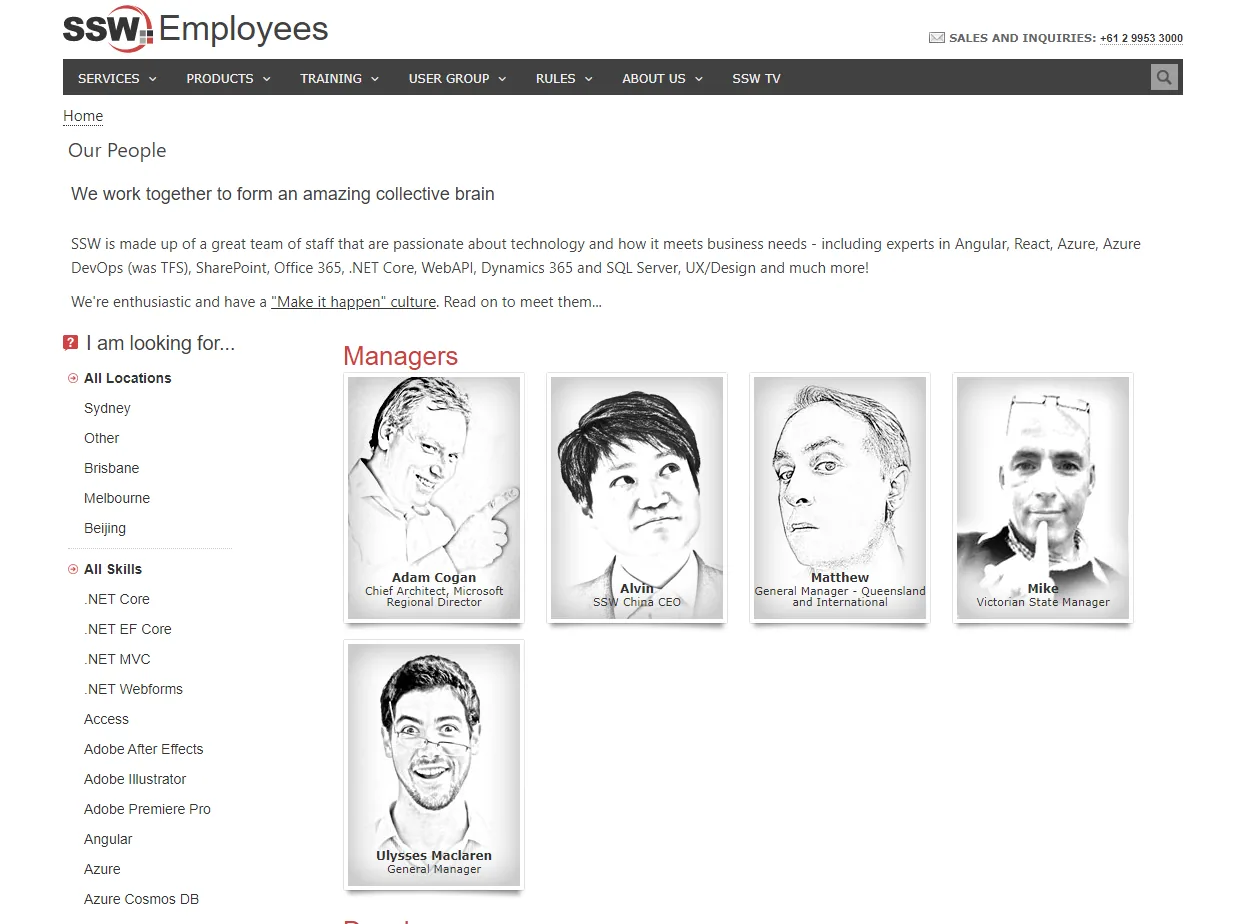Go to SSW TV

pos(756,78)
